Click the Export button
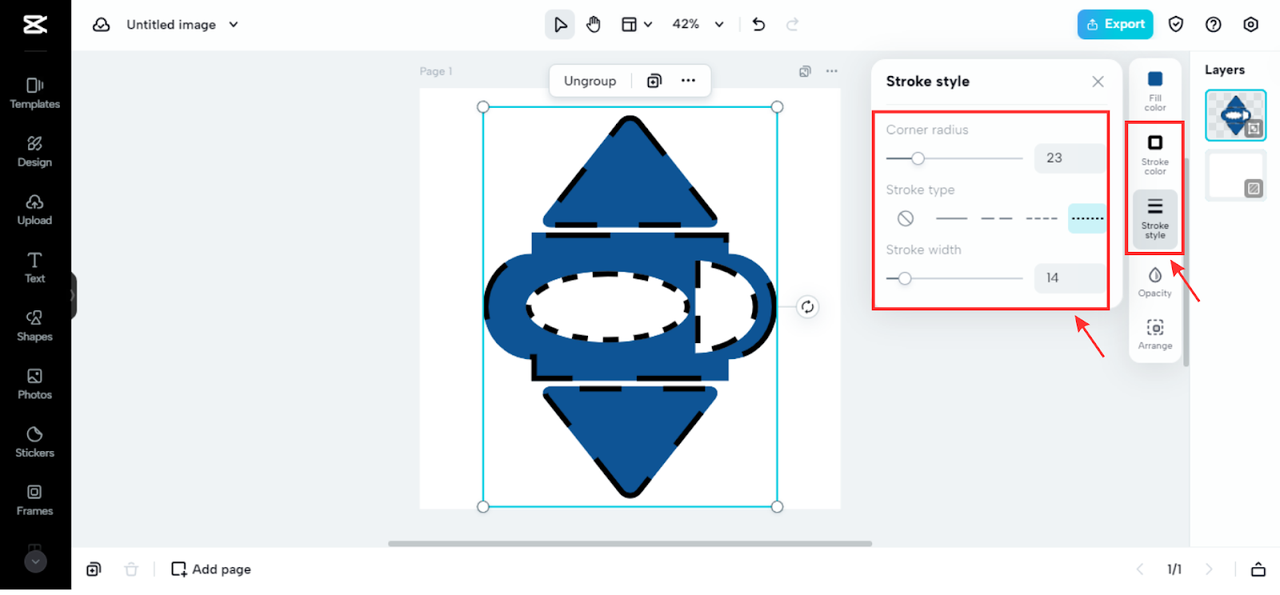Image resolution: width=1280 pixels, height=595 pixels. (x=1115, y=25)
